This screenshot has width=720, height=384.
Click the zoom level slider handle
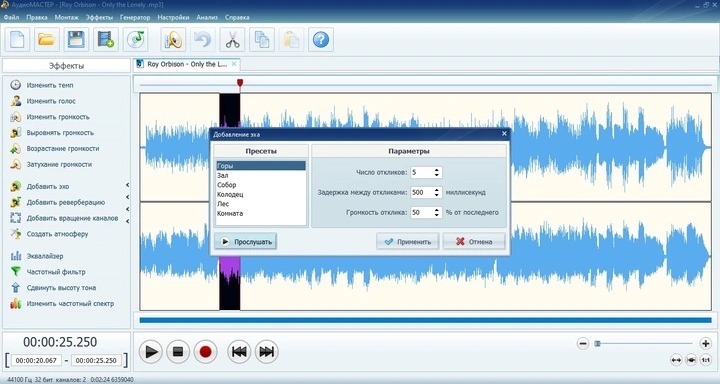[597, 343]
